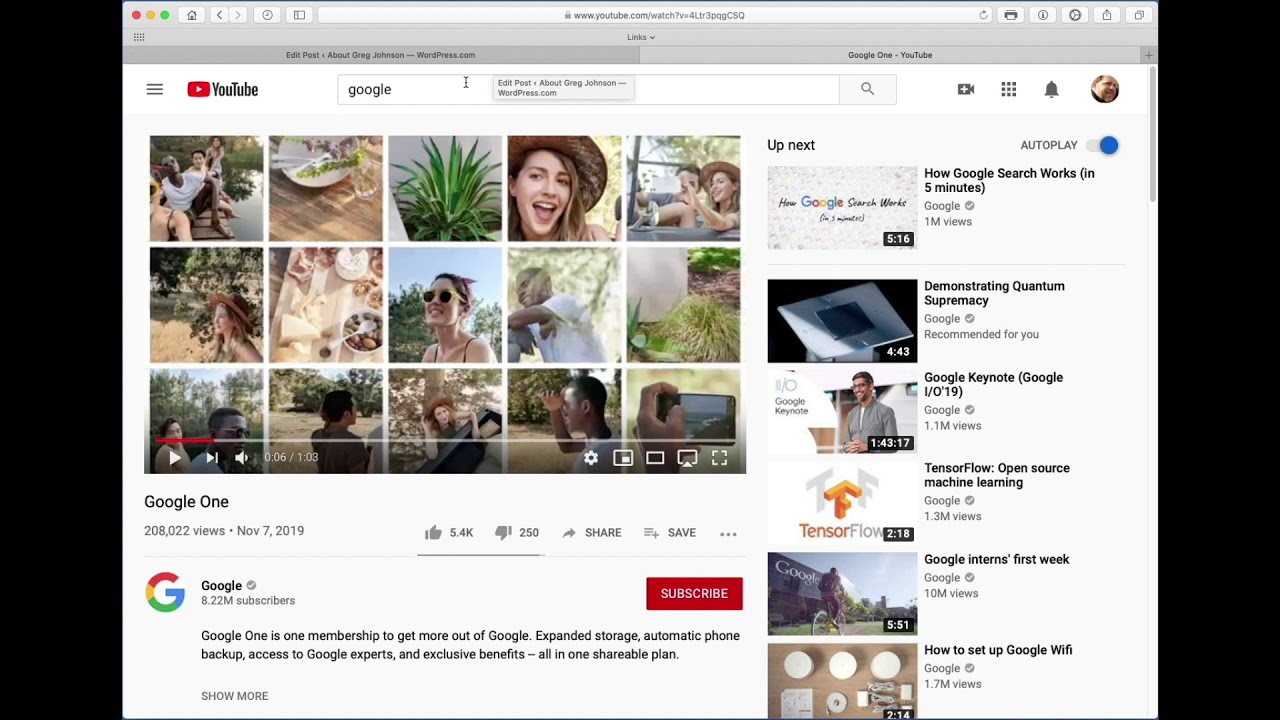This screenshot has width=1280, height=720.
Task: Click the Safari address bar URL
Action: [x=655, y=15]
